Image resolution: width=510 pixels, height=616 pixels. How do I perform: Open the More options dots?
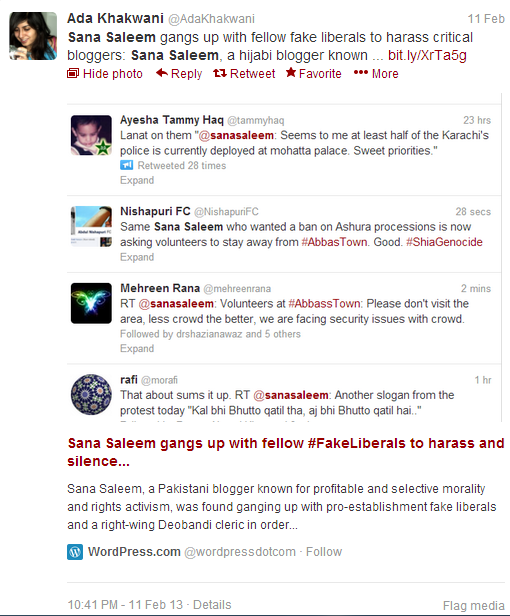pyautogui.click(x=361, y=72)
